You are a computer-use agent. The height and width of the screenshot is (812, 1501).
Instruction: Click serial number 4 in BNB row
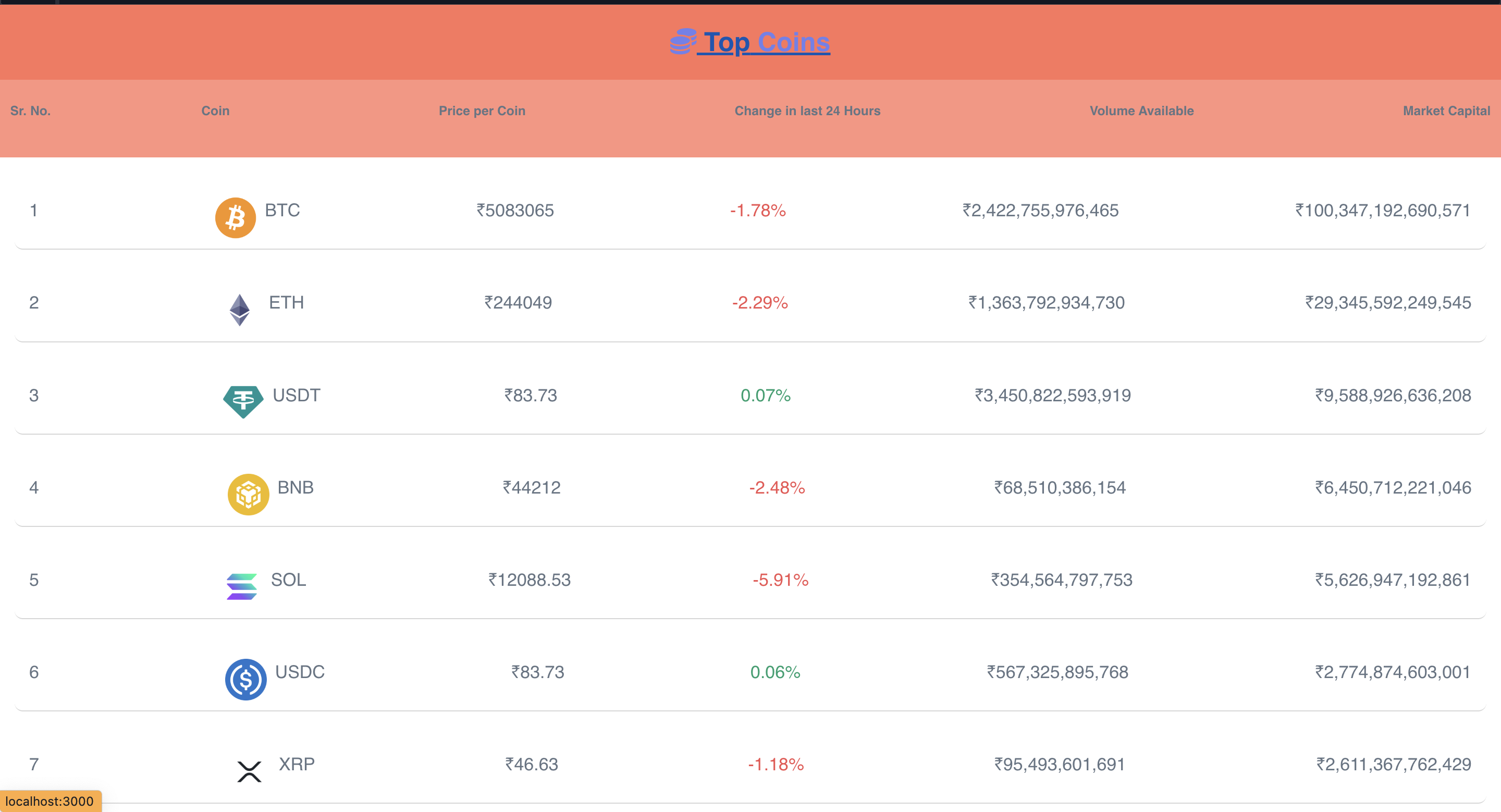[x=34, y=487]
